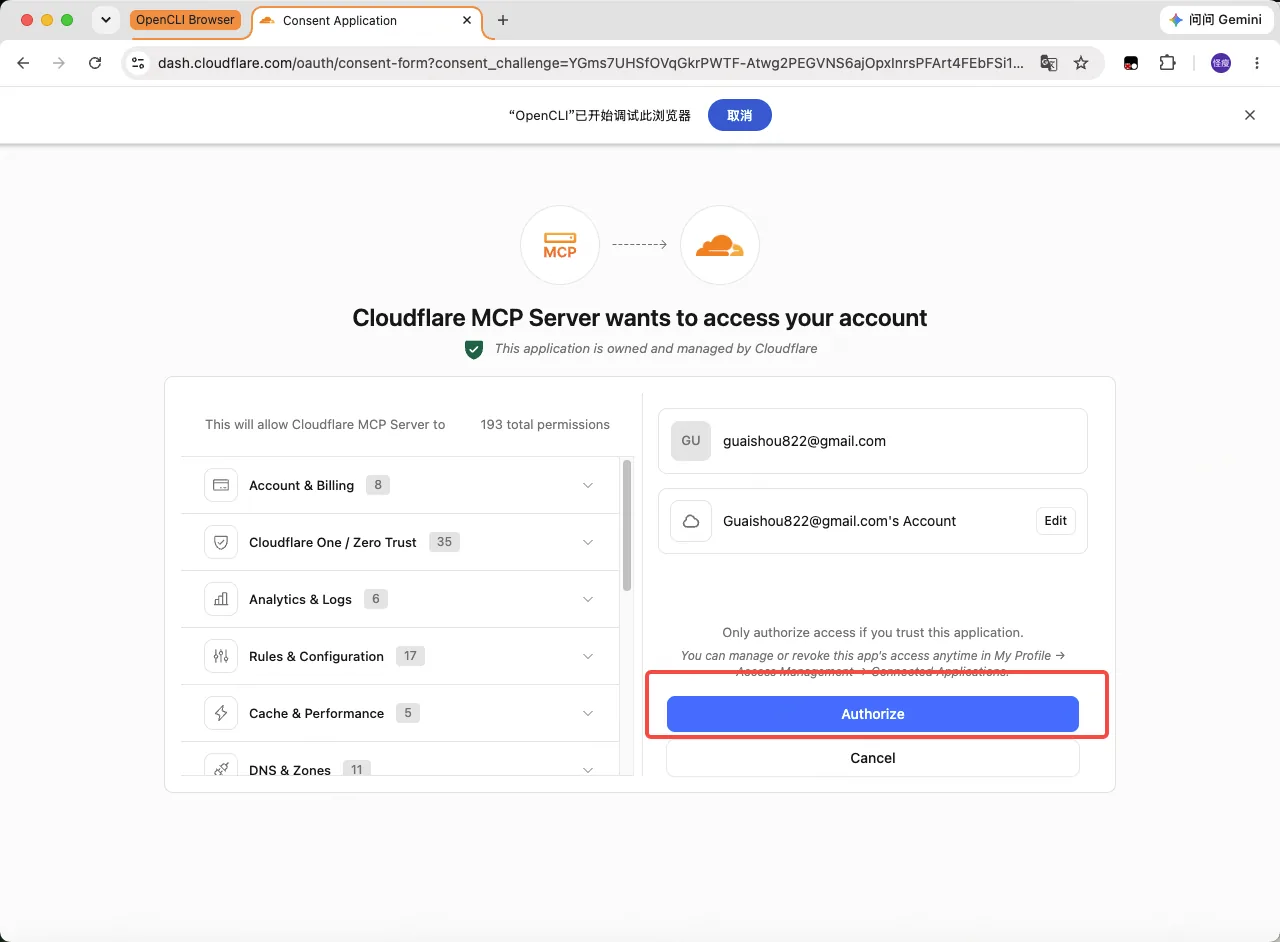
Task: Click the GU user avatar
Action: tap(691, 441)
